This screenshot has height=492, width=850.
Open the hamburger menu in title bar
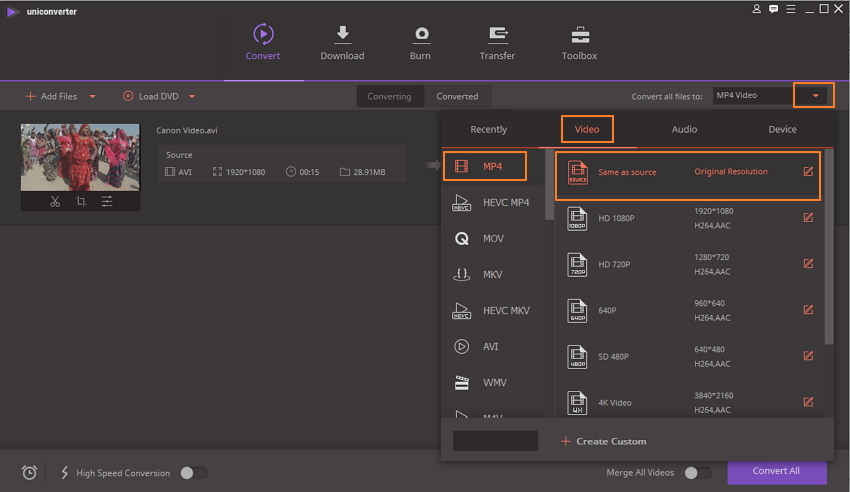(791, 9)
